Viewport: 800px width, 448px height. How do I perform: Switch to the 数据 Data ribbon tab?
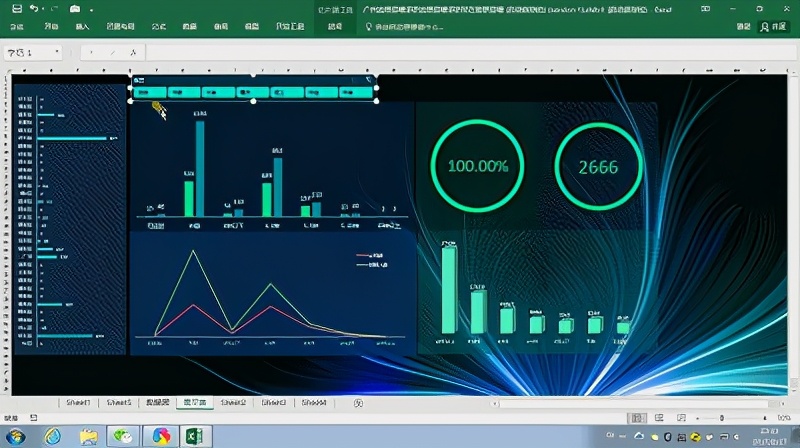[190, 27]
